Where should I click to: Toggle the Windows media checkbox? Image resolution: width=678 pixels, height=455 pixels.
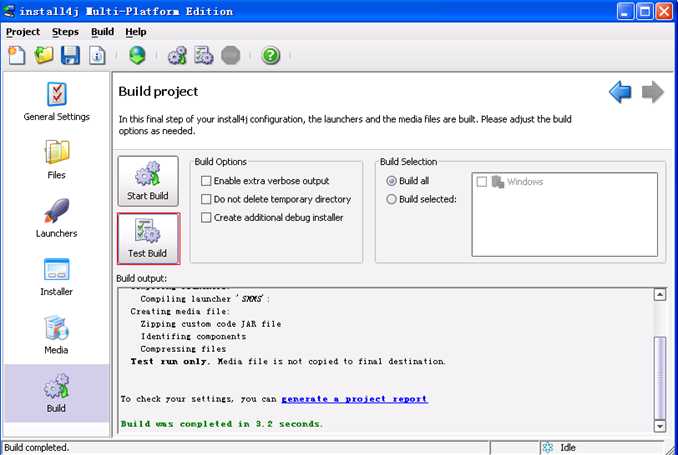(481, 182)
